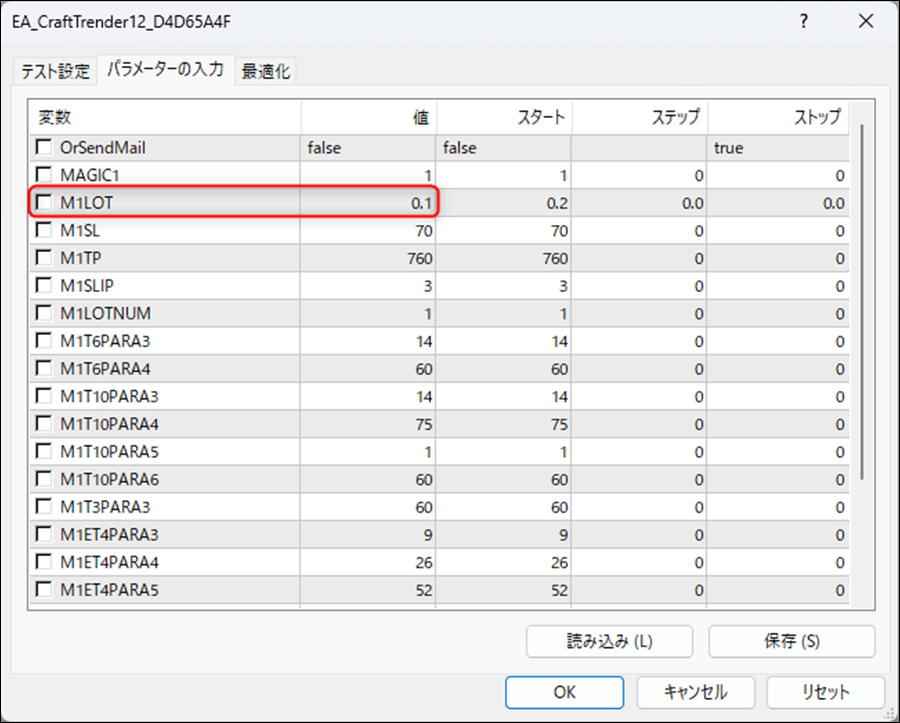Close the EA_CraftTrender12 dialog window
The width and height of the screenshot is (900, 723).
[x=862, y=22]
